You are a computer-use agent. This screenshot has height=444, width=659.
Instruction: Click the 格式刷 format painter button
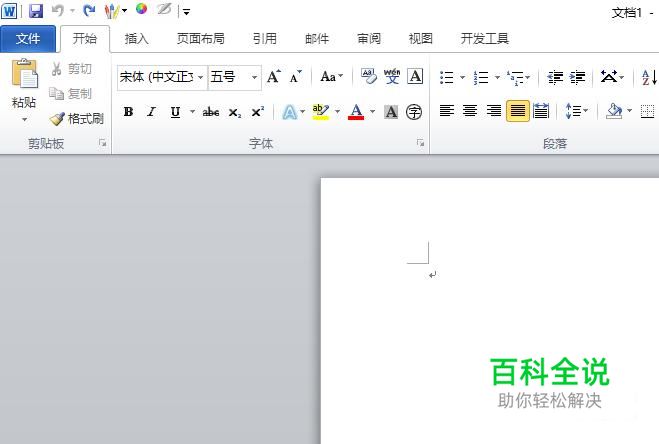pos(76,119)
